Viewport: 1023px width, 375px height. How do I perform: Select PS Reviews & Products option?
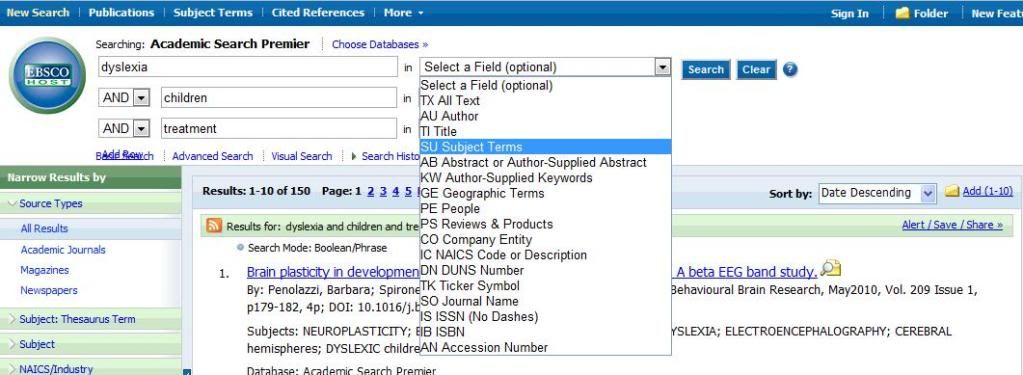pos(545,224)
